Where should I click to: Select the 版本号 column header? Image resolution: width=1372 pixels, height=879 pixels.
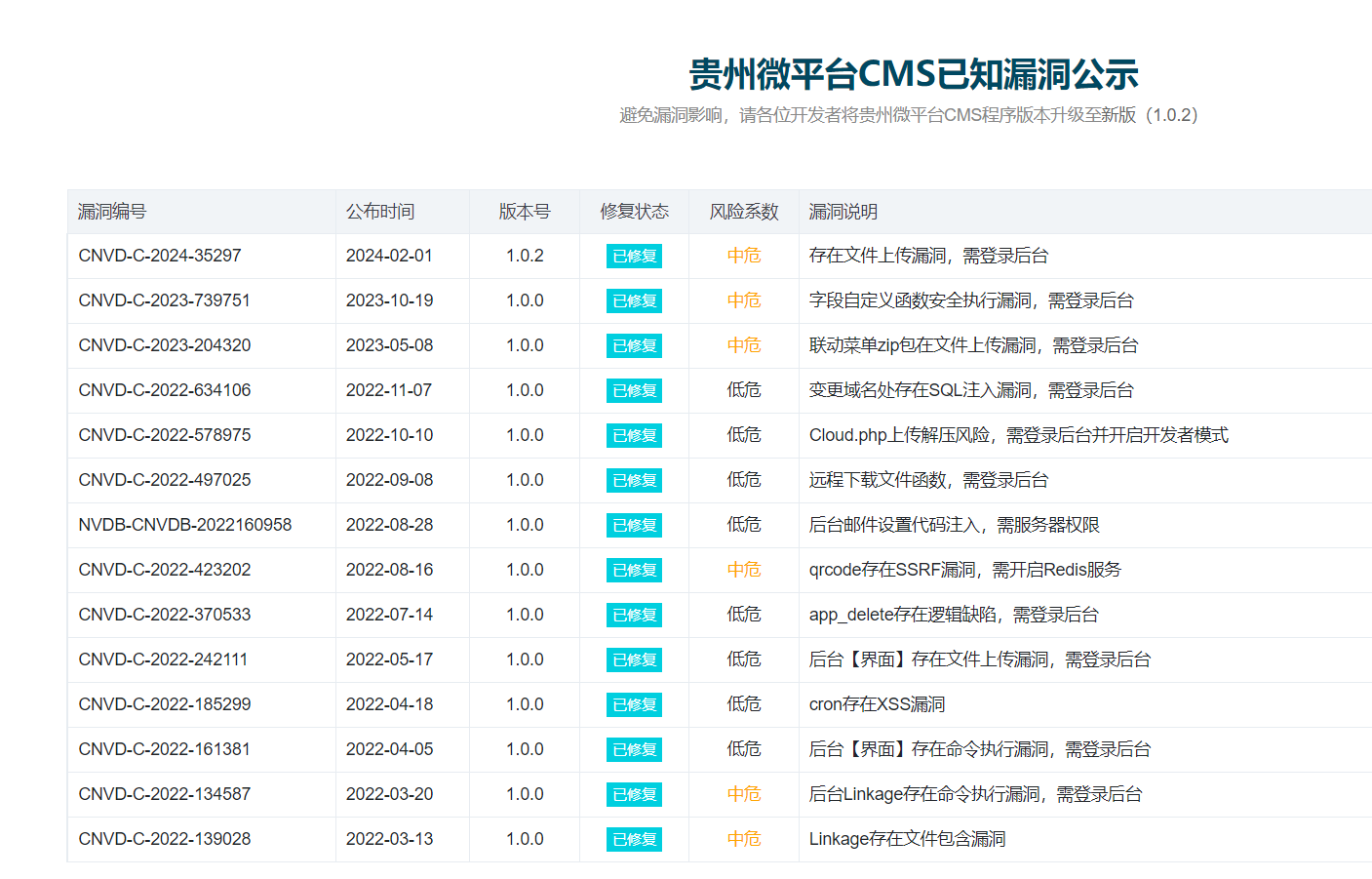pos(525,212)
